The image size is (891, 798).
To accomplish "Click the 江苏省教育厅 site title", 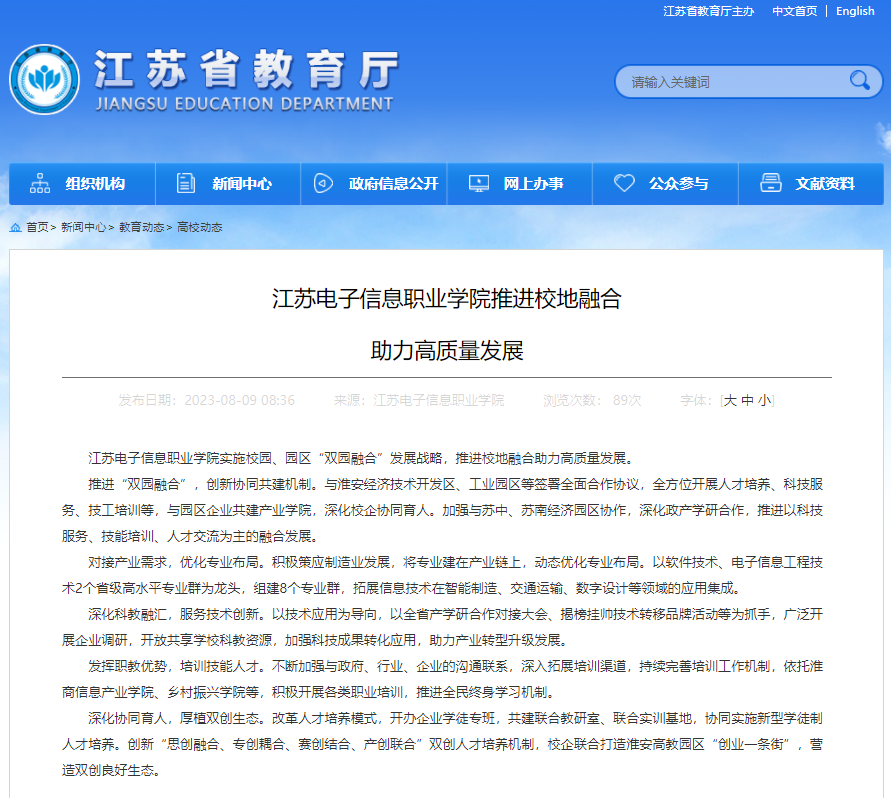I will tap(245, 69).
